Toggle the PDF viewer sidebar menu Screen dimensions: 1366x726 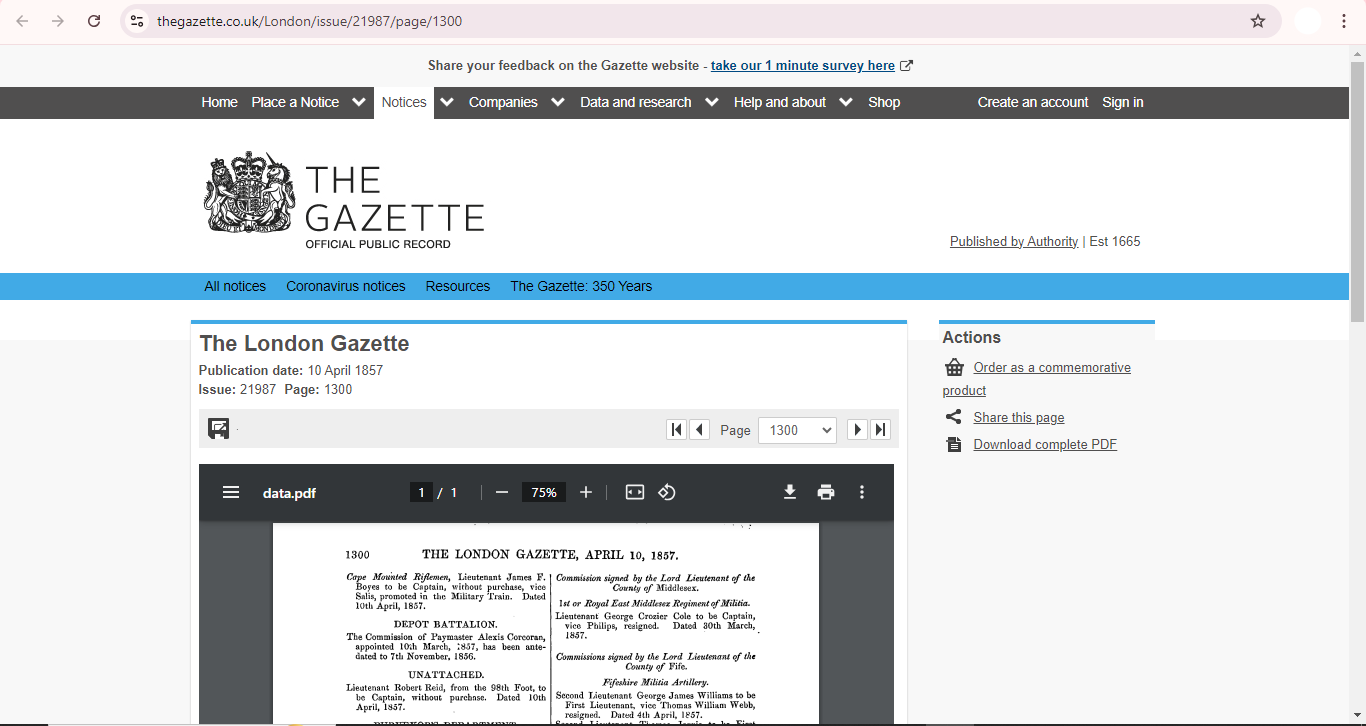231,492
